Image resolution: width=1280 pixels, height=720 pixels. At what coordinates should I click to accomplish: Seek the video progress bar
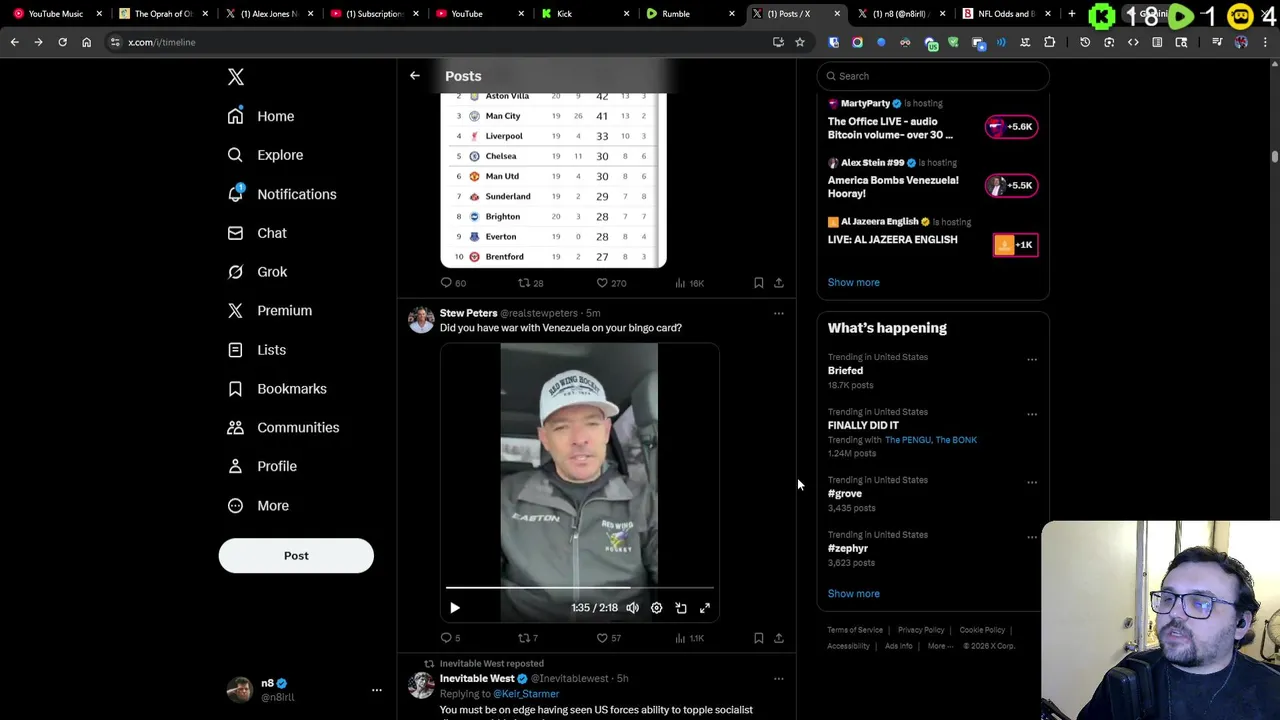tap(580, 588)
